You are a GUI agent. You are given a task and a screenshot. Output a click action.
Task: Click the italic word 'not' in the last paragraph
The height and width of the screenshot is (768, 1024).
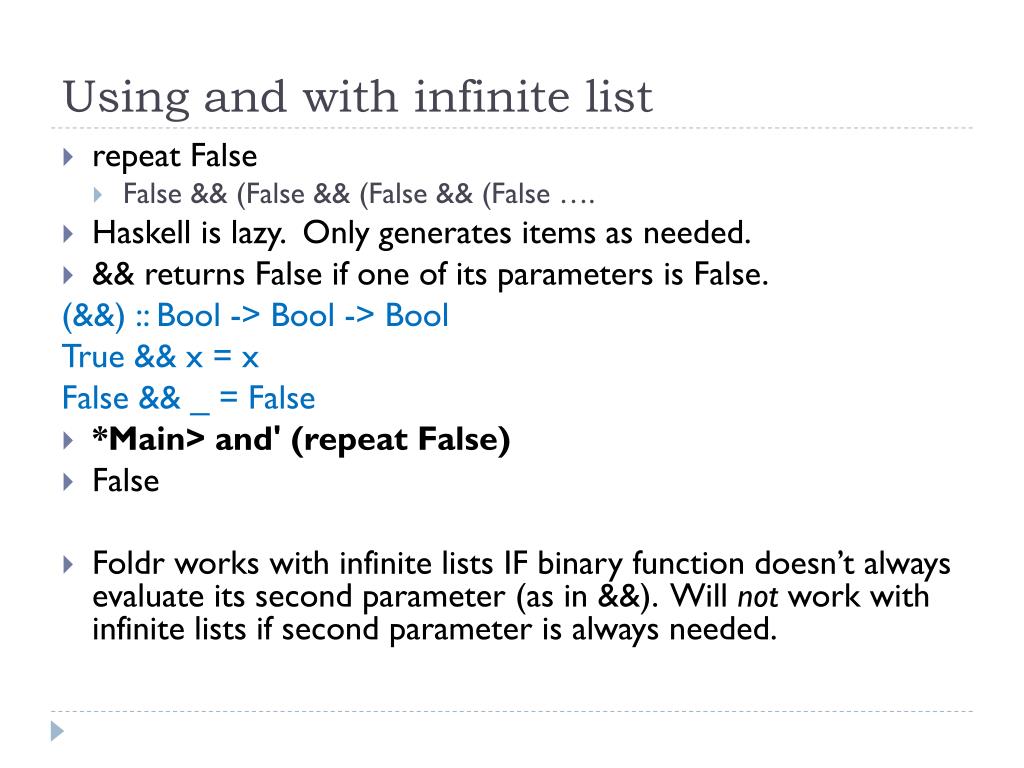pos(758,596)
